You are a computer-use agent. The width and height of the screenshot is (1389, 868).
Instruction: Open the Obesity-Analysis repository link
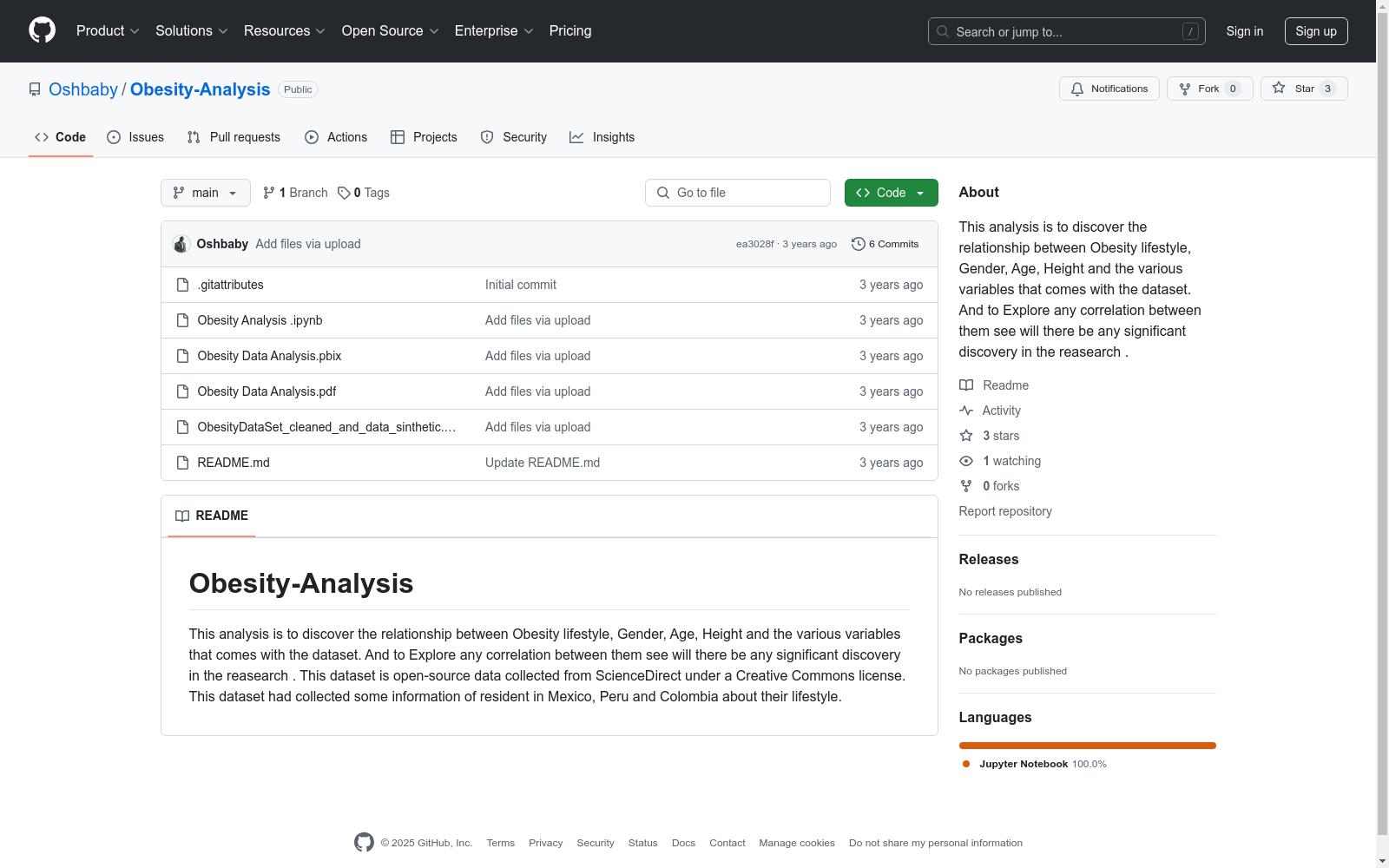(201, 89)
